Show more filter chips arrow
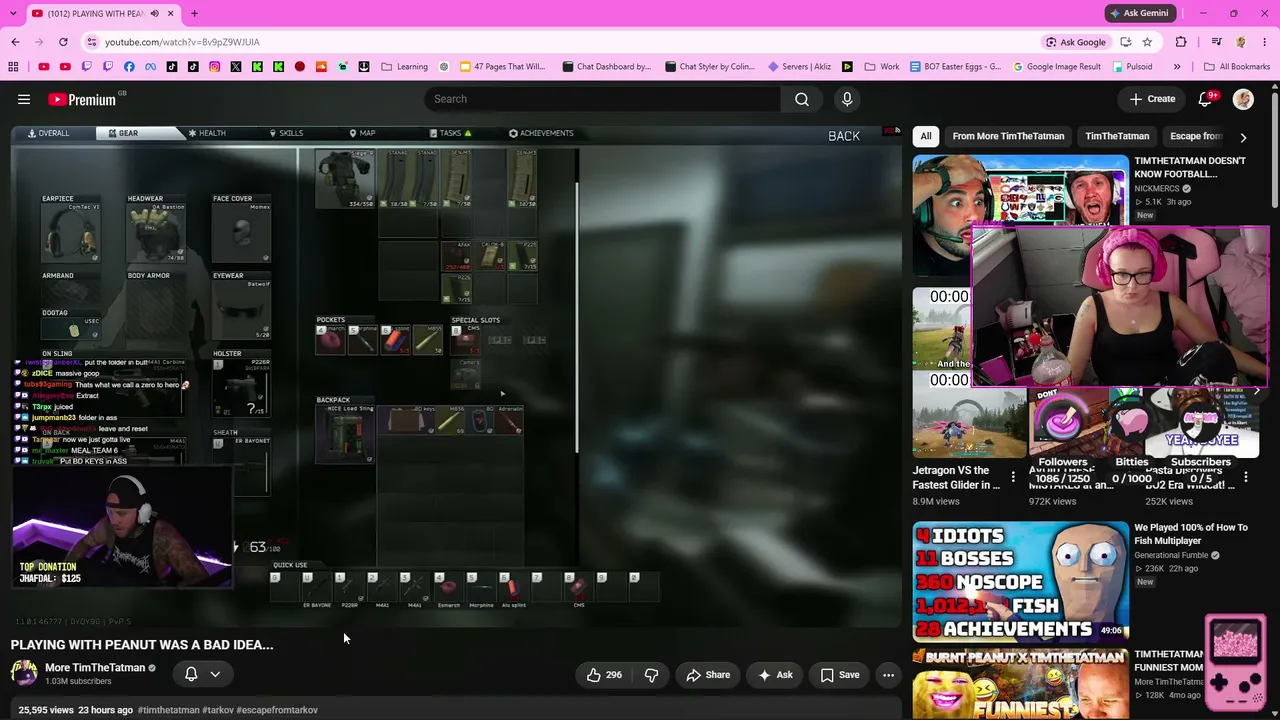Screen dimensions: 1280x720 (x=1243, y=137)
